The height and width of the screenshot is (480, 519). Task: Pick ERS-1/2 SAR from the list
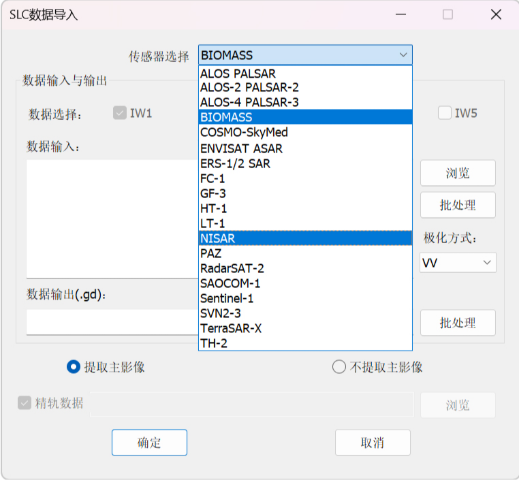pyautogui.click(x=305, y=164)
